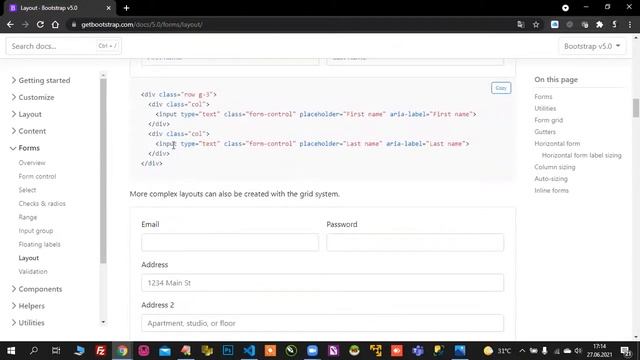The image size is (640, 360).
Task: Jump to Horizontal form label sizing
Action: coord(582,156)
